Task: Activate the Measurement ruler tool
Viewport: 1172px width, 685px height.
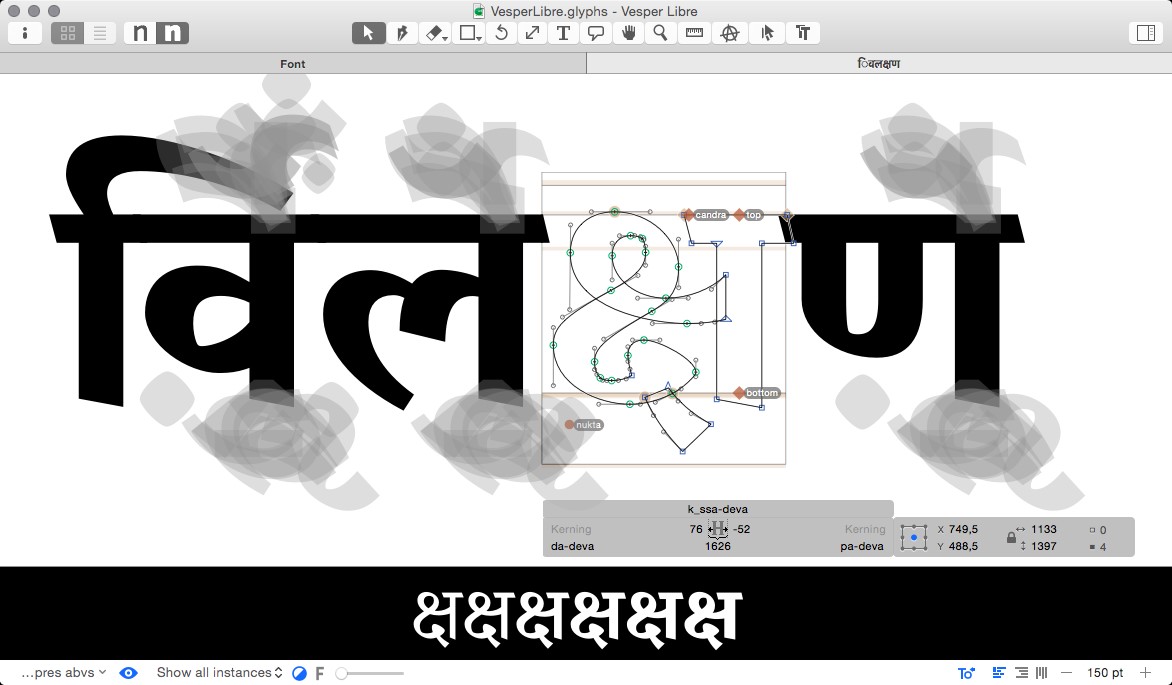Action: 695,32
